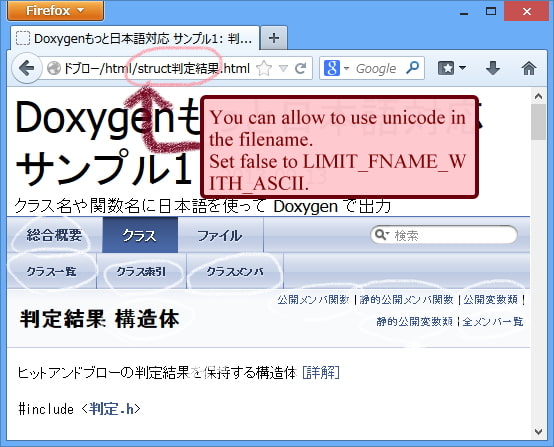The width and height of the screenshot is (554, 447).
Task: Jump to 静的公開メンバ関数 link
Action: [x=406, y=300]
